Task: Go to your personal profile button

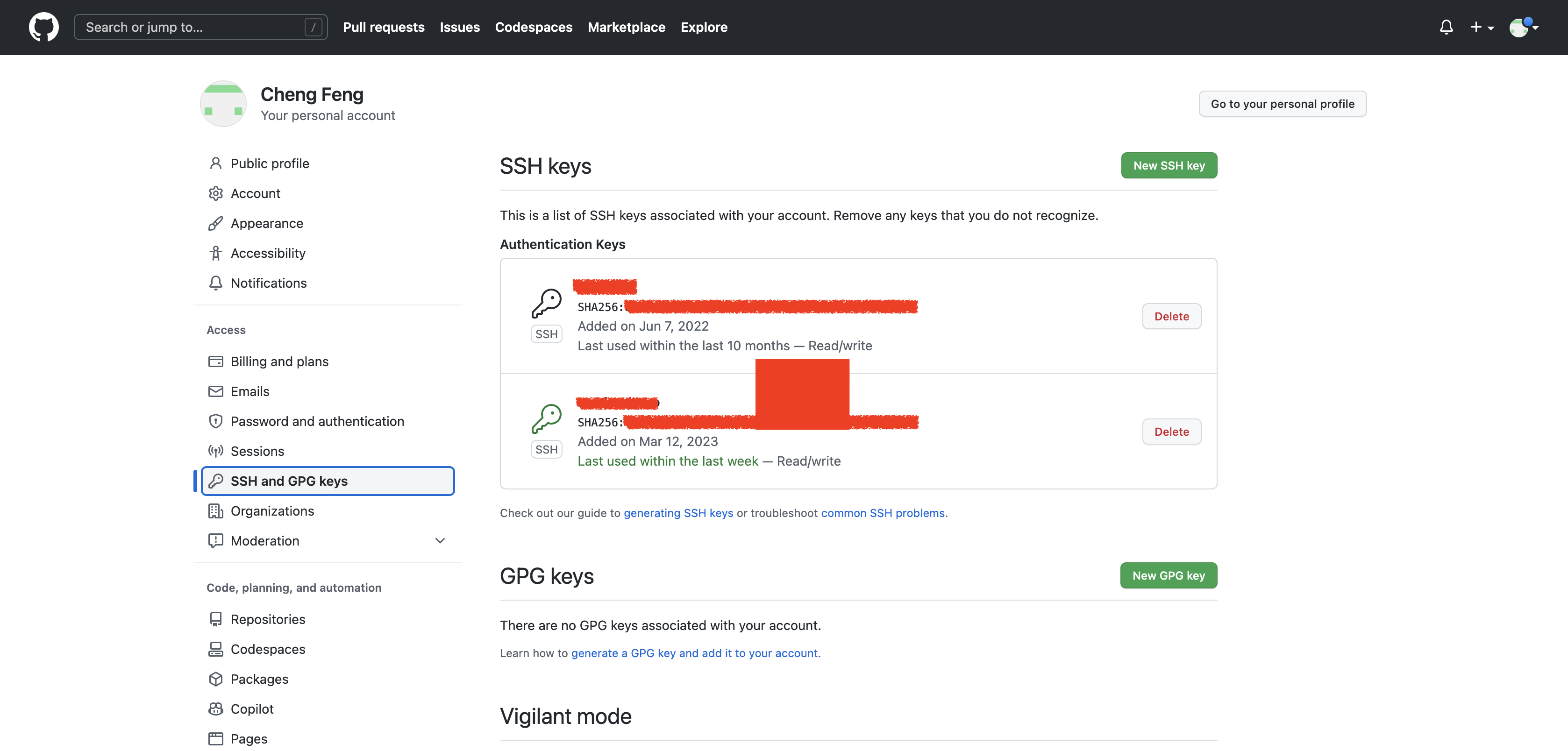Action: pyautogui.click(x=1282, y=104)
